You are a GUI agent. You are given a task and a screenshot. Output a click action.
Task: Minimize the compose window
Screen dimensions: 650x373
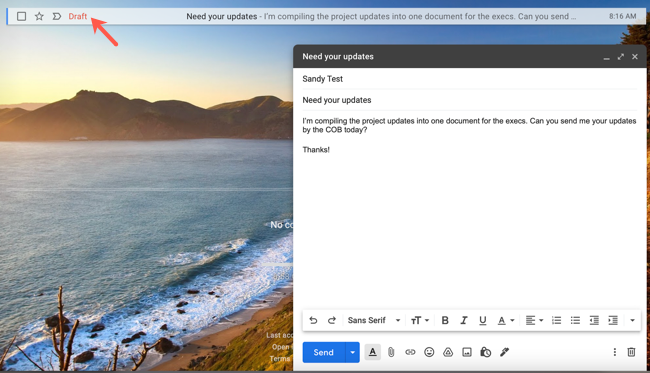(x=606, y=57)
